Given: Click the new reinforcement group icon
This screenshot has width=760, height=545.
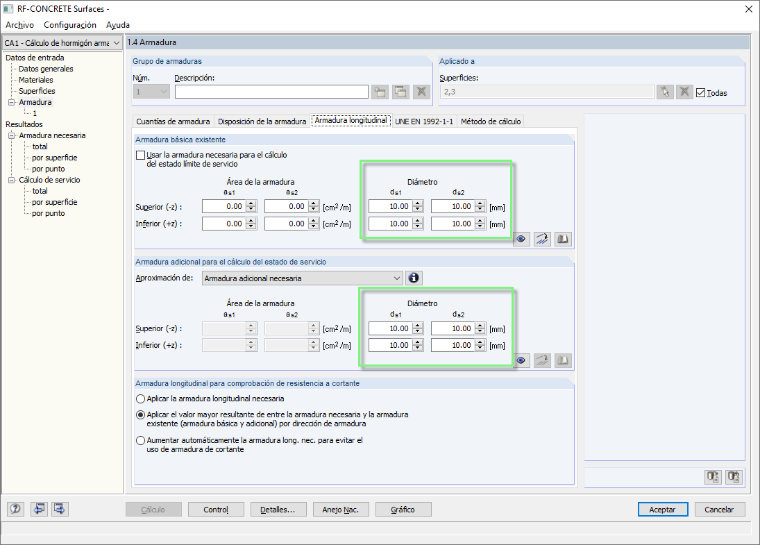Looking at the screenshot, I should (380, 92).
